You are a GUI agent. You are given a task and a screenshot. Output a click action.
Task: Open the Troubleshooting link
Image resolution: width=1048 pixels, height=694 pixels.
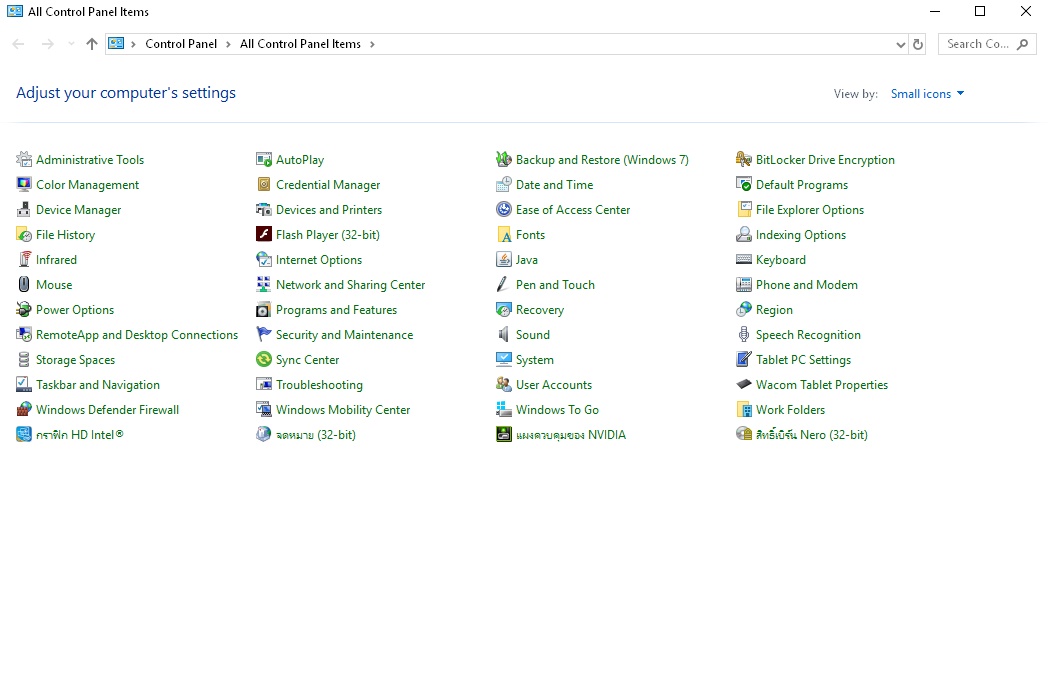coord(319,384)
